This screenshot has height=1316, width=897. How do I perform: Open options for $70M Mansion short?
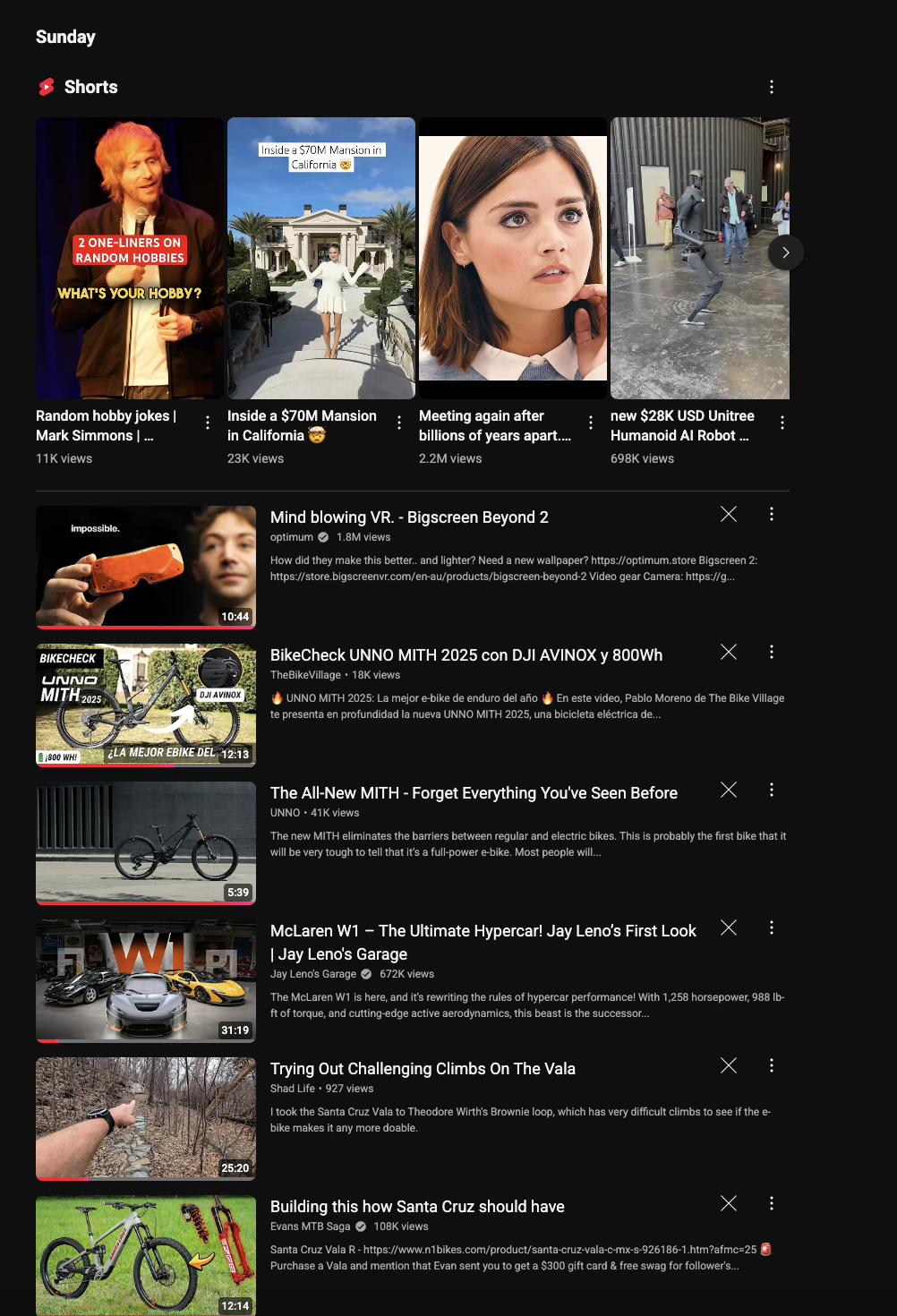(x=399, y=423)
